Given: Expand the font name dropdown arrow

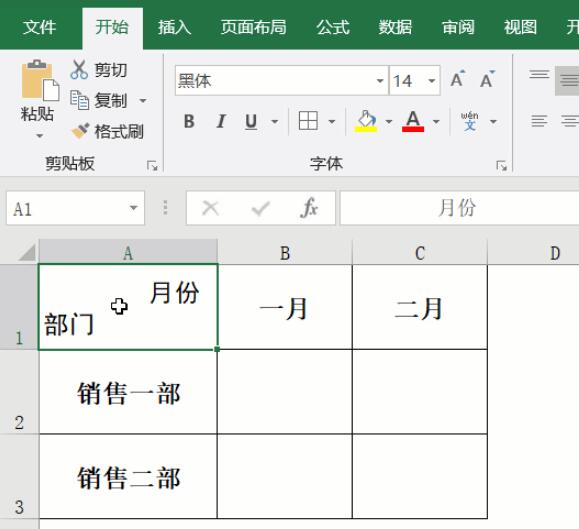Looking at the screenshot, I should (380, 81).
